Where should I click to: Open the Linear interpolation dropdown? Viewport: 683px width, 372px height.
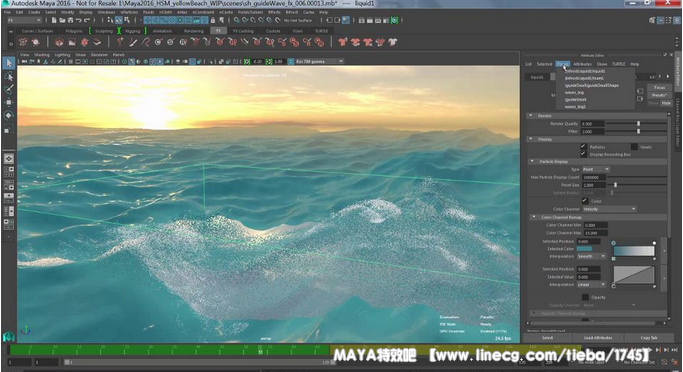click(592, 284)
